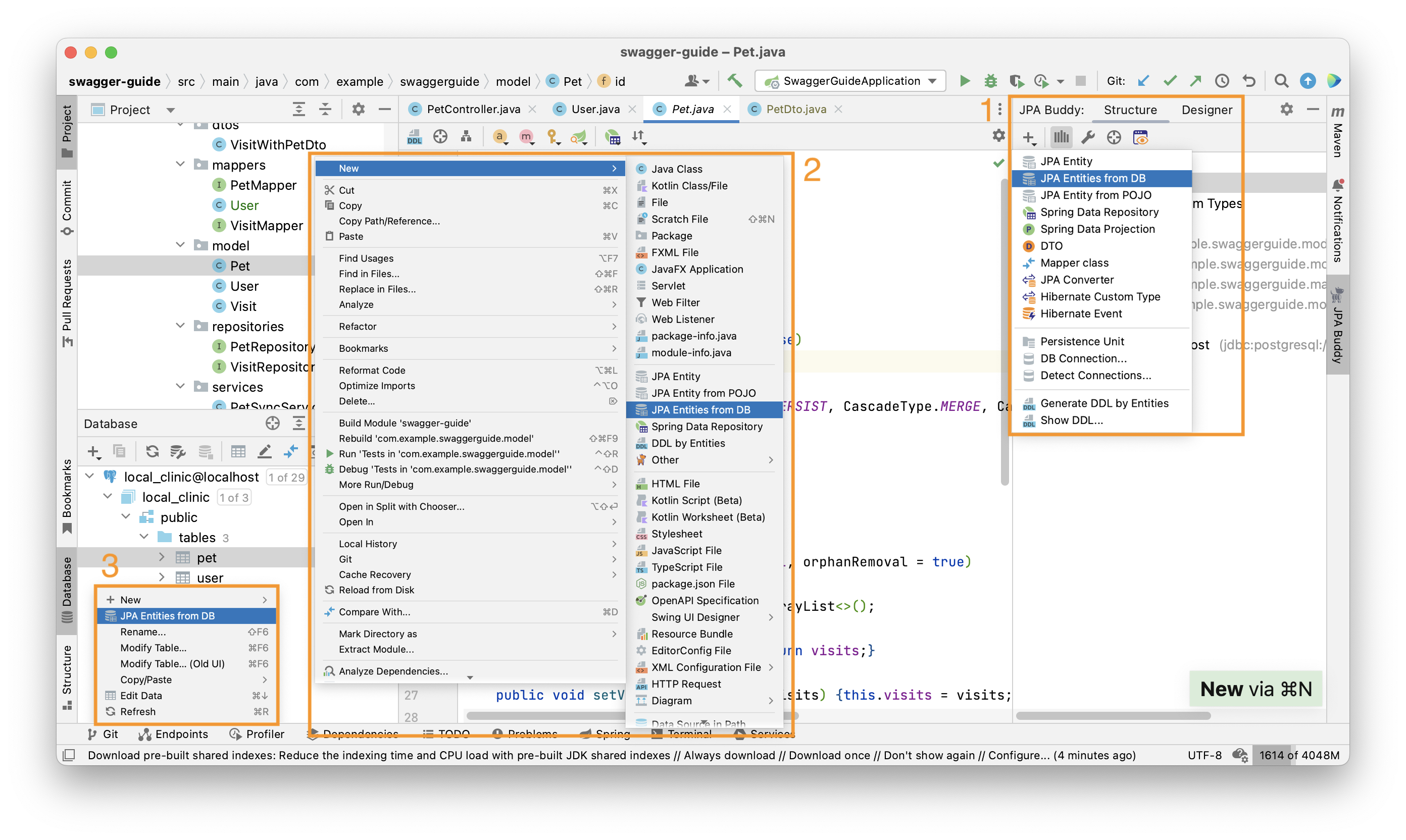The image size is (1406, 840).
Task: Select JPA Entities from DB in context menu
Action: (x=701, y=409)
